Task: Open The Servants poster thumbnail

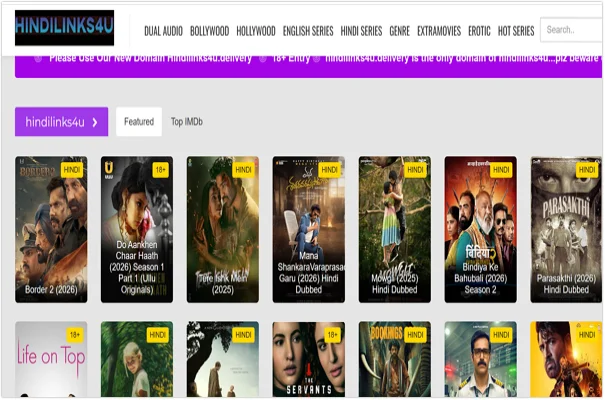Action: tap(309, 361)
